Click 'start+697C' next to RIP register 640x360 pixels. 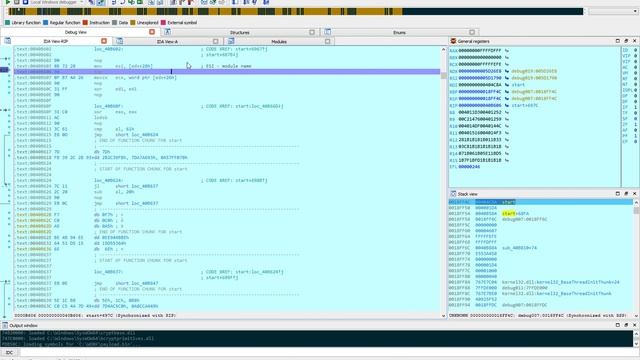click(524, 105)
